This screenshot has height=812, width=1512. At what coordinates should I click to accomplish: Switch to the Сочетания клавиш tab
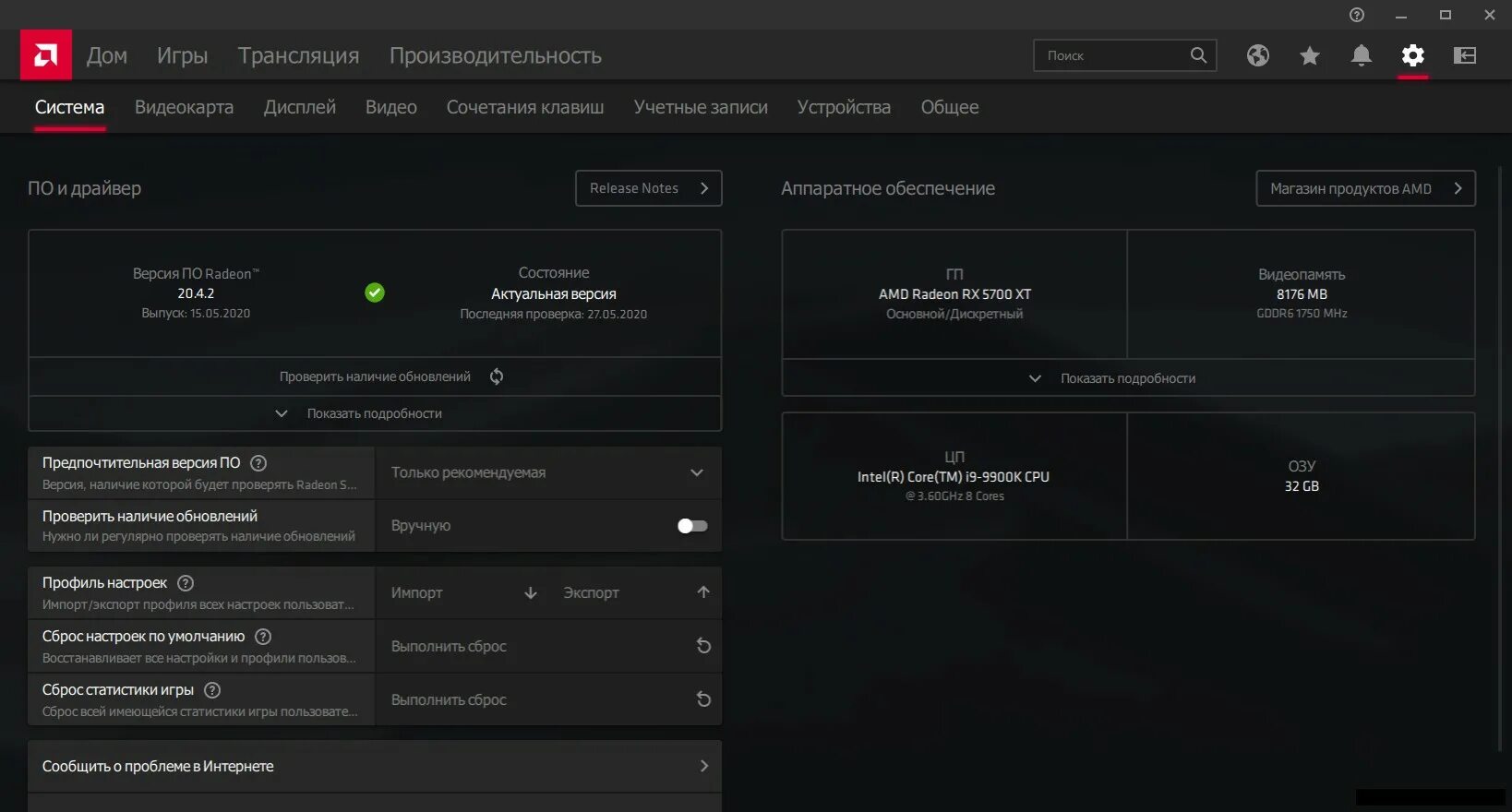525,107
